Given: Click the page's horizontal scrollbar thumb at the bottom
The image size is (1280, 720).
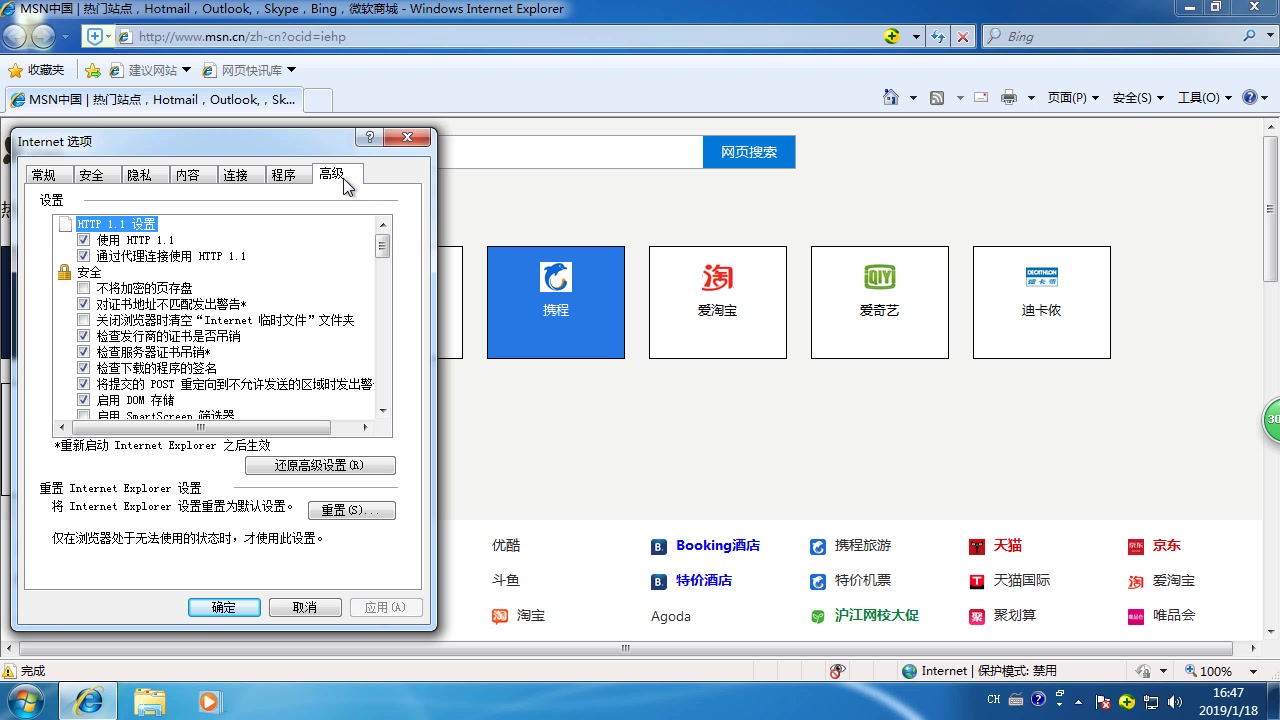Looking at the screenshot, I should (x=626, y=648).
